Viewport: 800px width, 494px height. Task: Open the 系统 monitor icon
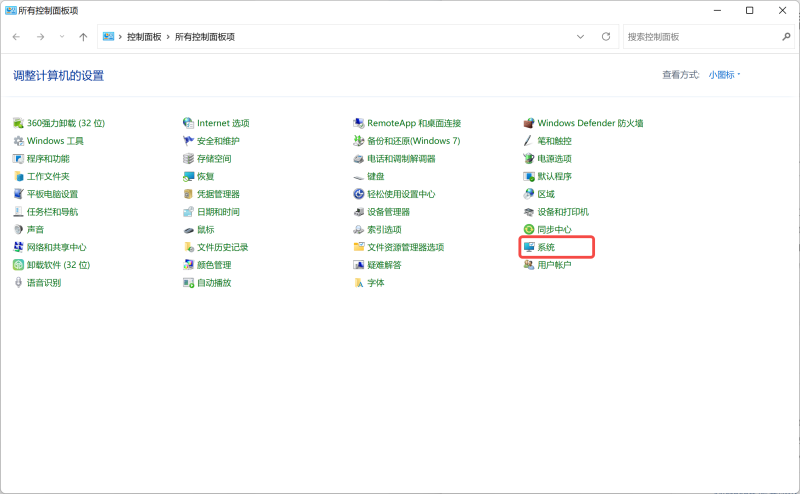(x=529, y=247)
